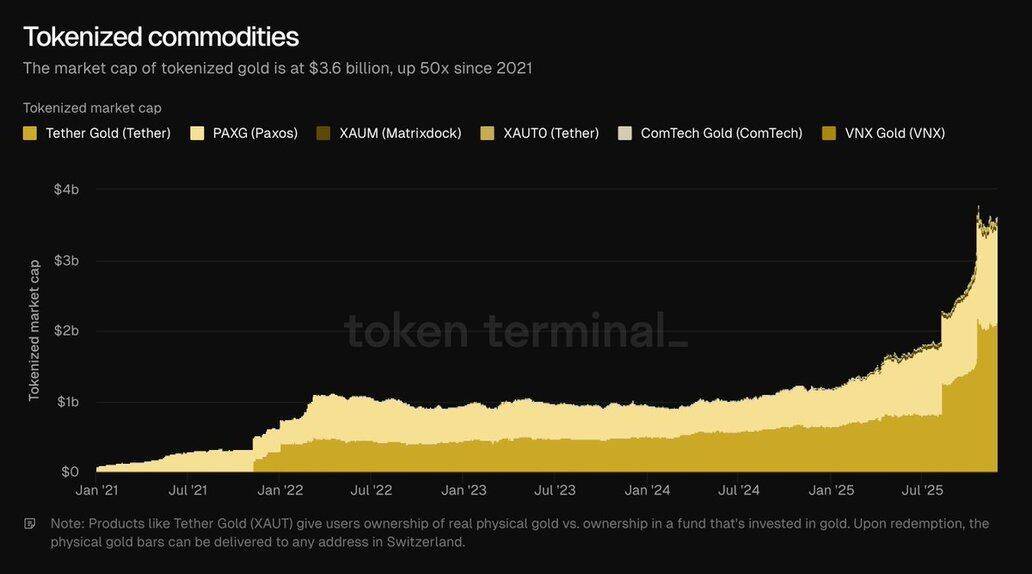Viewport: 1032px width, 574px height.
Task: Click the Jan '24 x-axis label
Action: pos(647,491)
